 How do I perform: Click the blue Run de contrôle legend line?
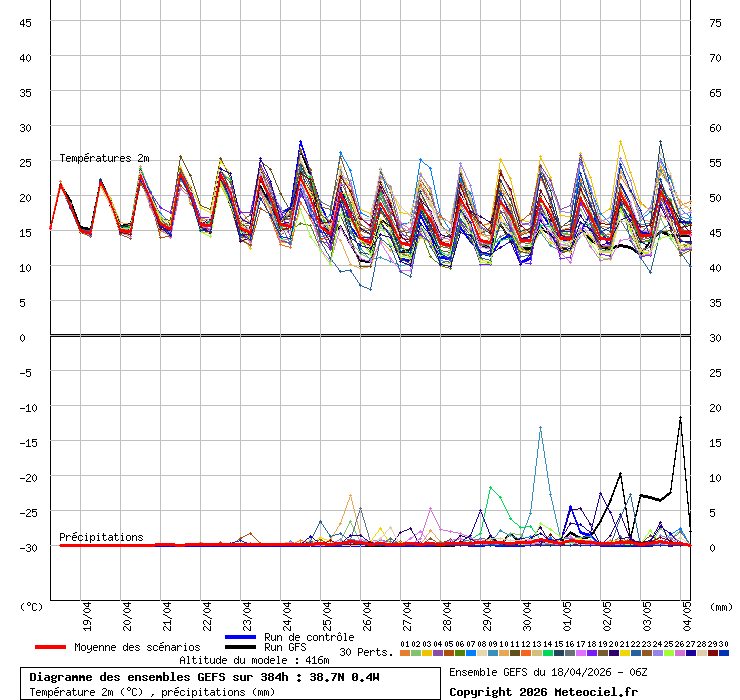[x=241, y=637]
